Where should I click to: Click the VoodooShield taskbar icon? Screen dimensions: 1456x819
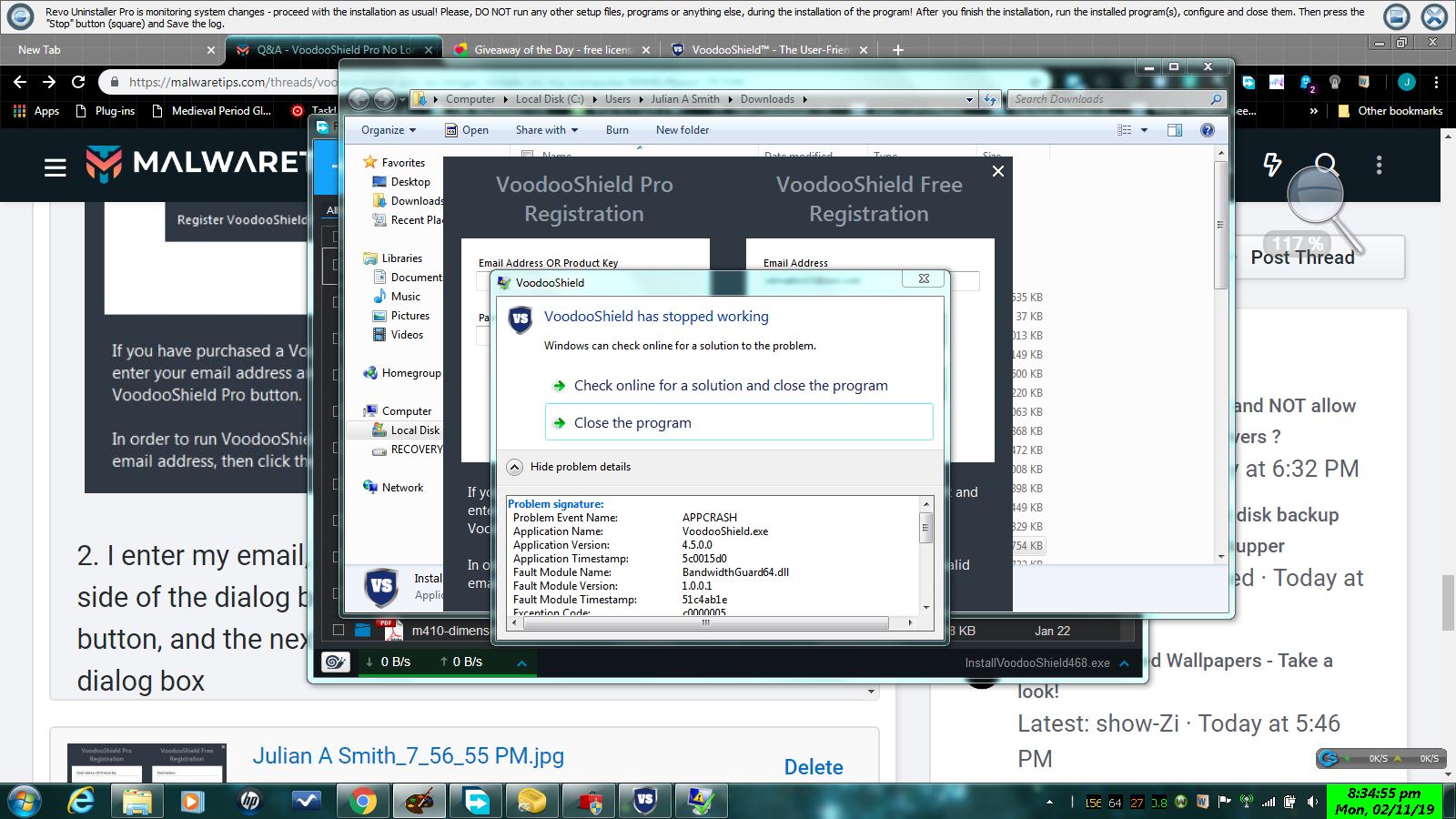[645, 801]
